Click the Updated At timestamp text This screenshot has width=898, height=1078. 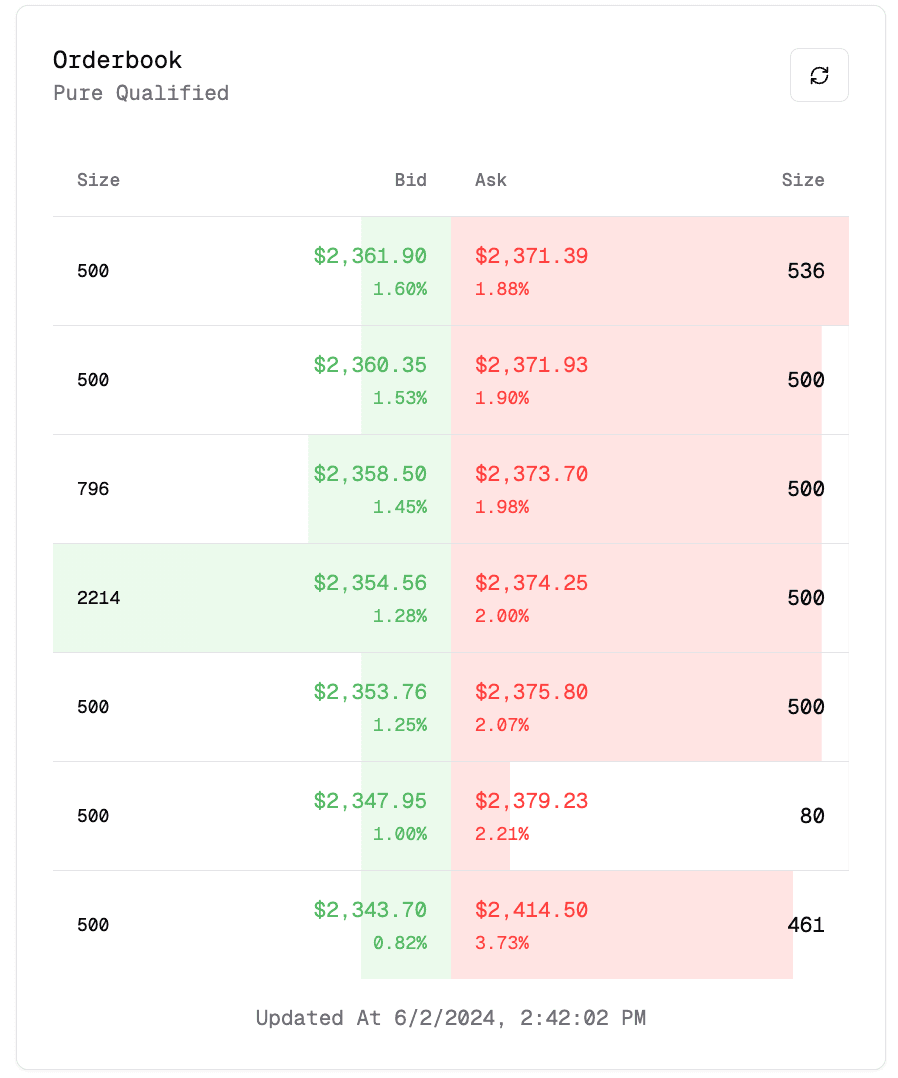(x=449, y=1017)
